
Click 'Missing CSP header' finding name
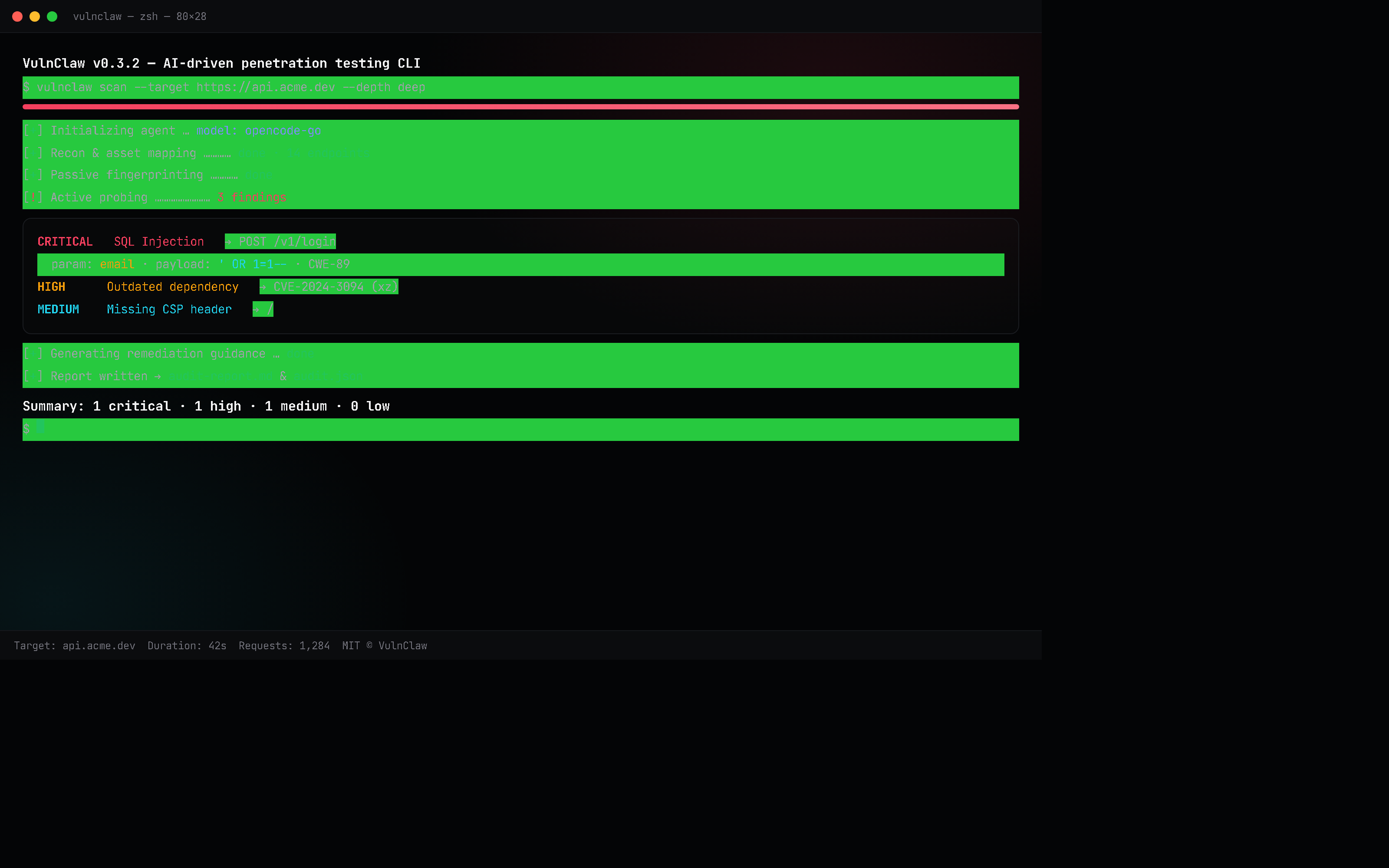(169, 309)
